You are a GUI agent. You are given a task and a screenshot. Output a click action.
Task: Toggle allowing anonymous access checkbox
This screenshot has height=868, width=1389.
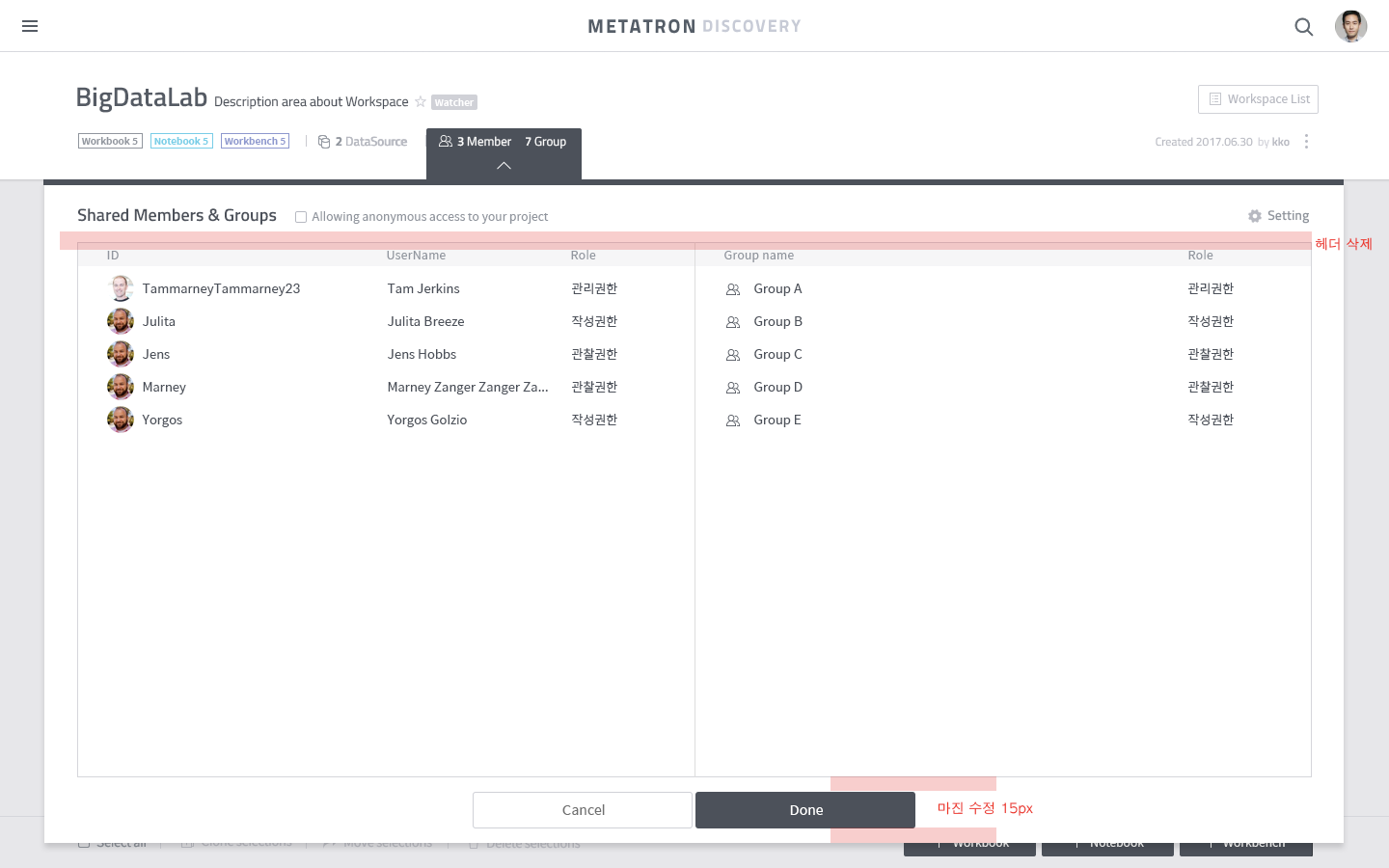point(301,217)
